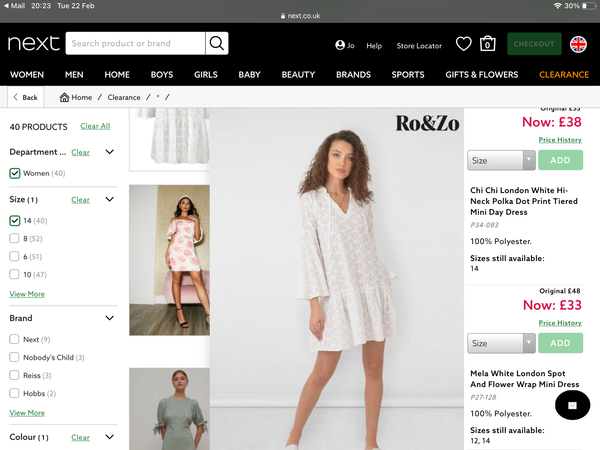Image resolution: width=600 pixels, height=450 pixels.
Task: Click the Clear All filters link
Action: coord(95,126)
